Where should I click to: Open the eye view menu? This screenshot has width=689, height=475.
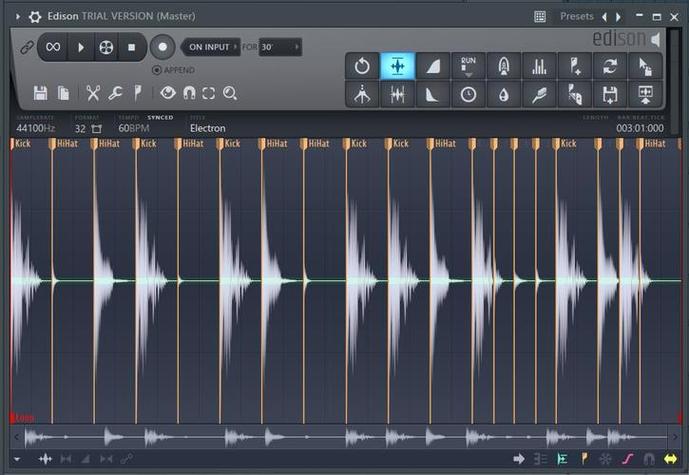(168, 93)
